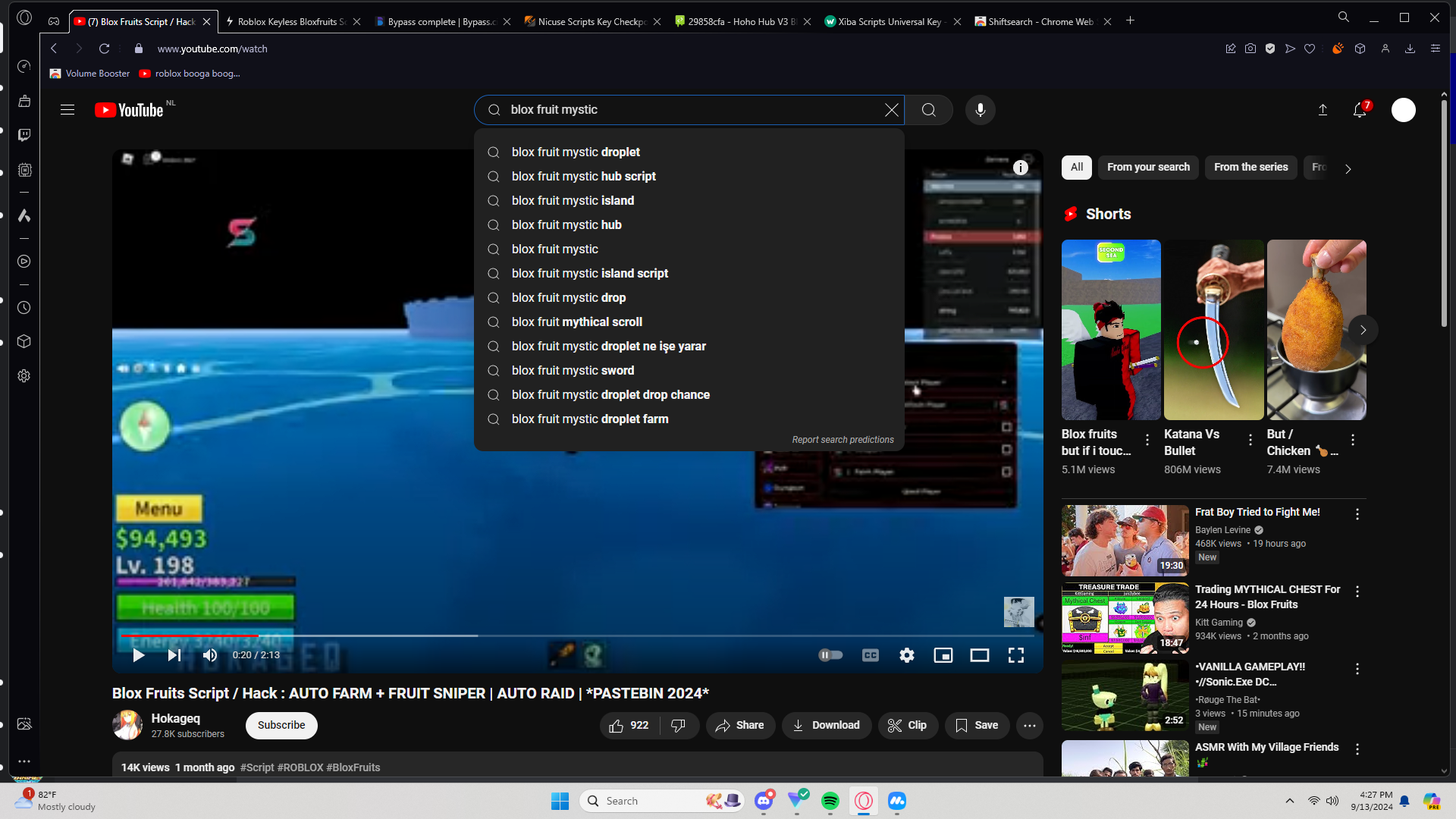Open options for 'VANILLA GAMEPLAY!!' video
This screenshot has height=819, width=1456.
click(1357, 669)
